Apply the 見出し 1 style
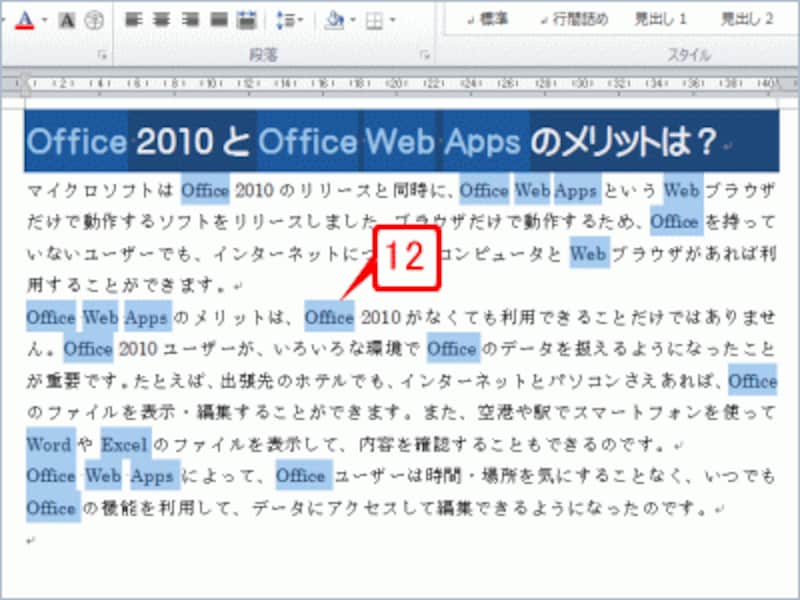Viewport: 800px width, 600px height. pos(660,19)
